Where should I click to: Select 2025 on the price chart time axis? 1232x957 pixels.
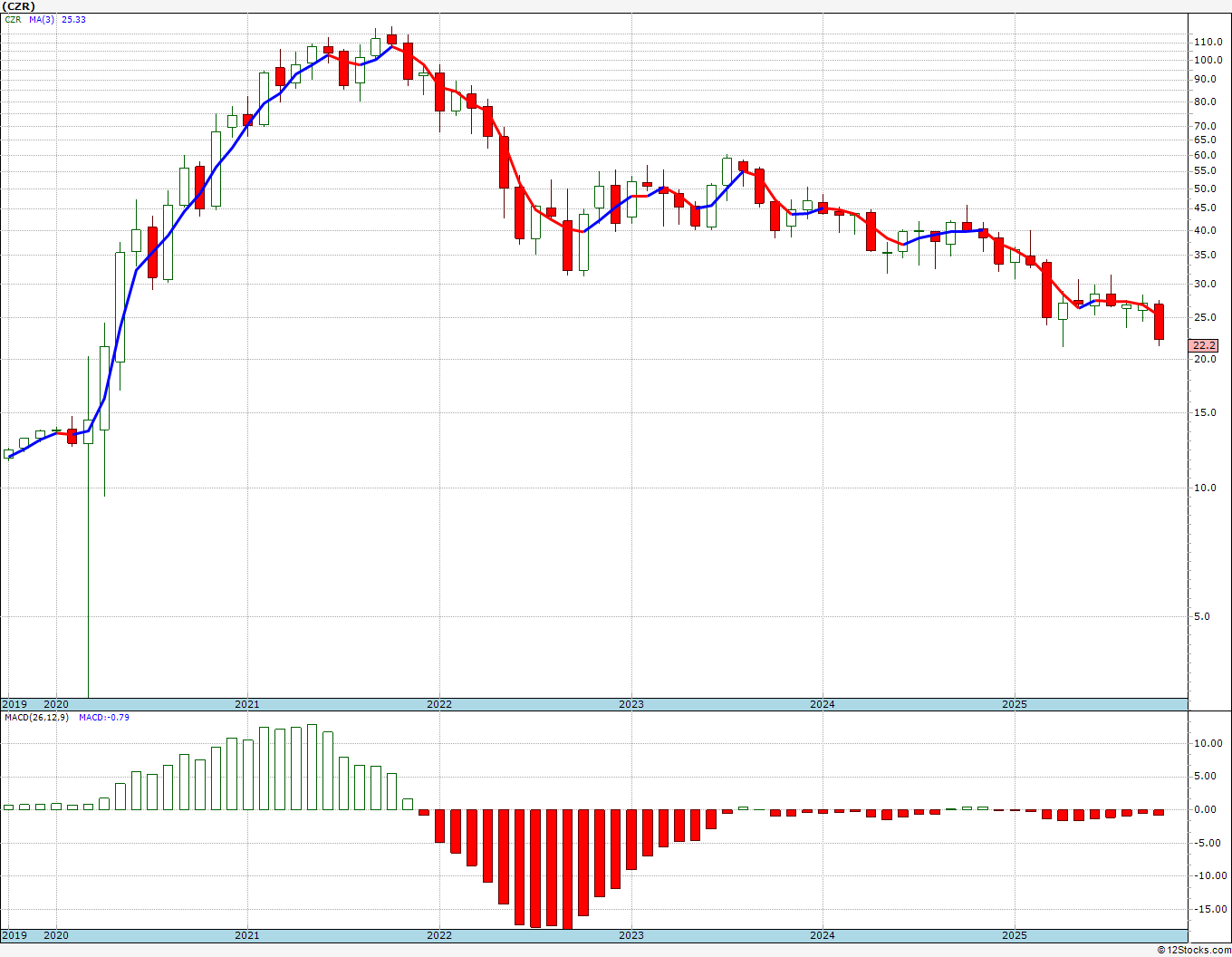point(1015,704)
